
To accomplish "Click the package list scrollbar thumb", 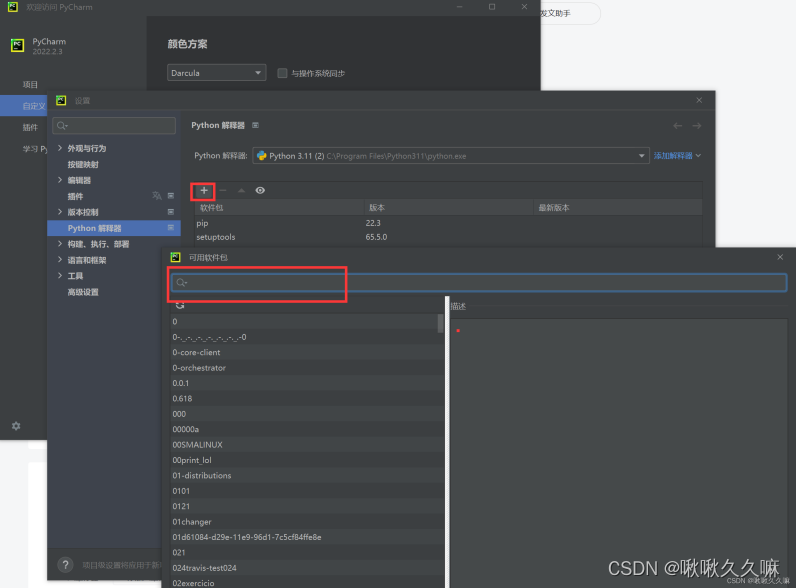I will pyautogui.click(x=440, y=323).
